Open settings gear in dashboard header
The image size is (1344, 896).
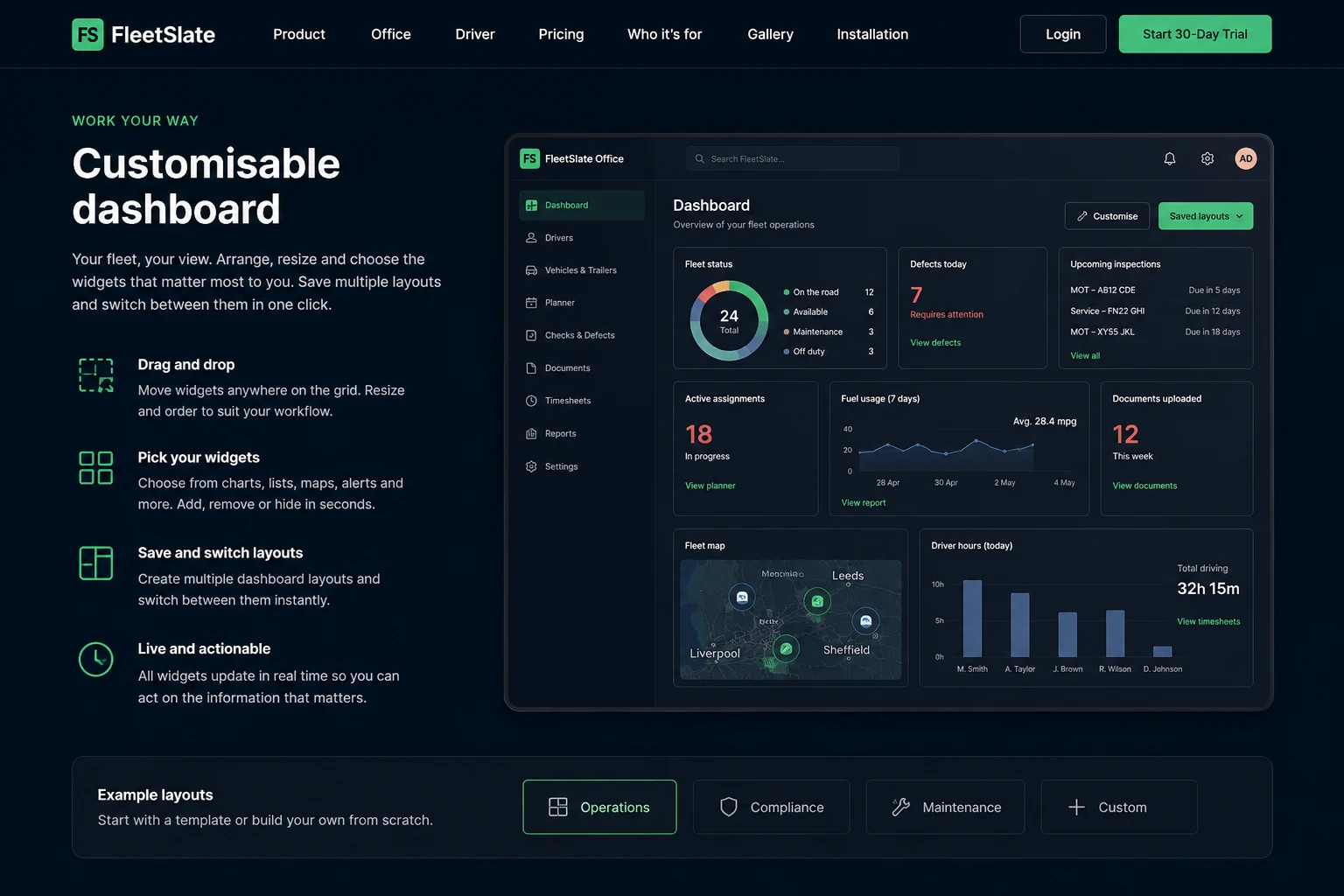click(x=1207, y=158)
